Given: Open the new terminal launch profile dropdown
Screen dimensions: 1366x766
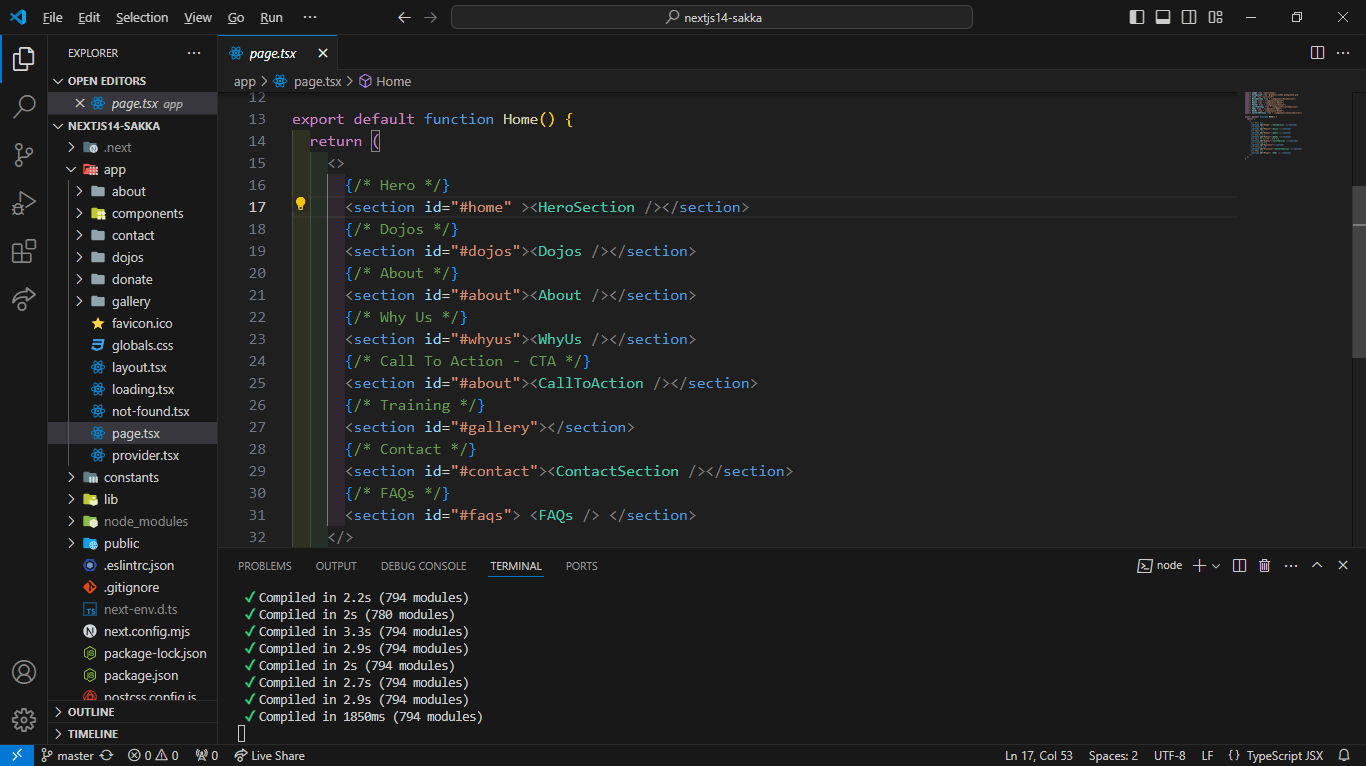Looking at the screenshot, I should (1216, 566).
